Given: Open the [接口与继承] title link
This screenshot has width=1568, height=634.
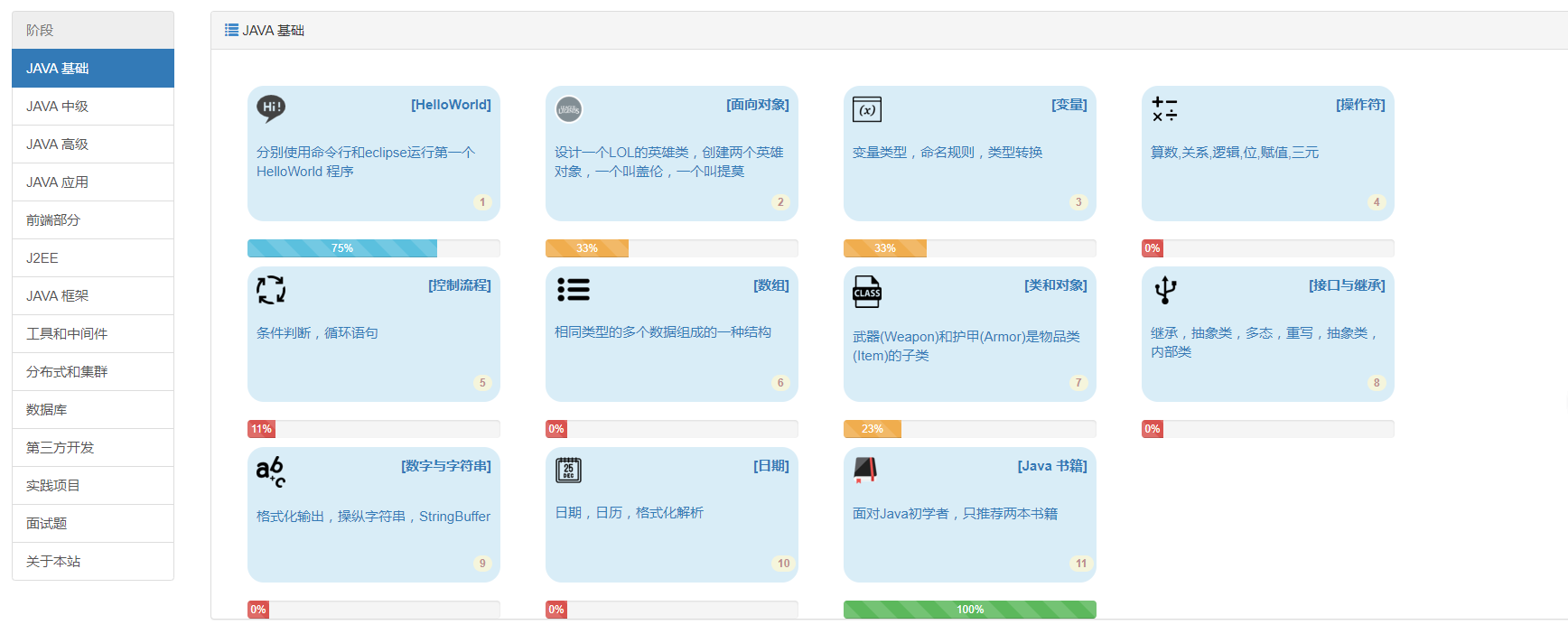Looking at the screenshot, I should point(1347,285).
